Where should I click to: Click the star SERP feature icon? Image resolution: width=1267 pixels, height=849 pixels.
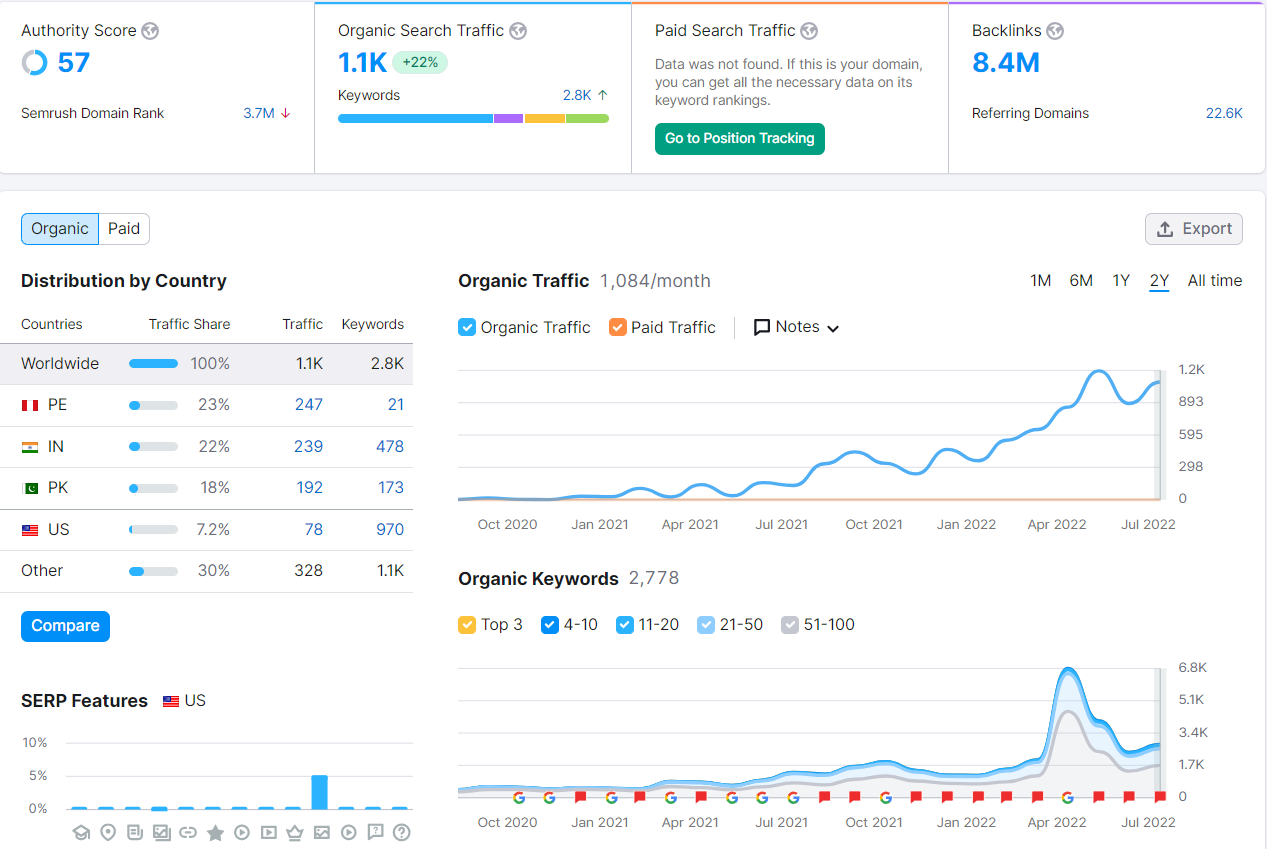point(215,832)
